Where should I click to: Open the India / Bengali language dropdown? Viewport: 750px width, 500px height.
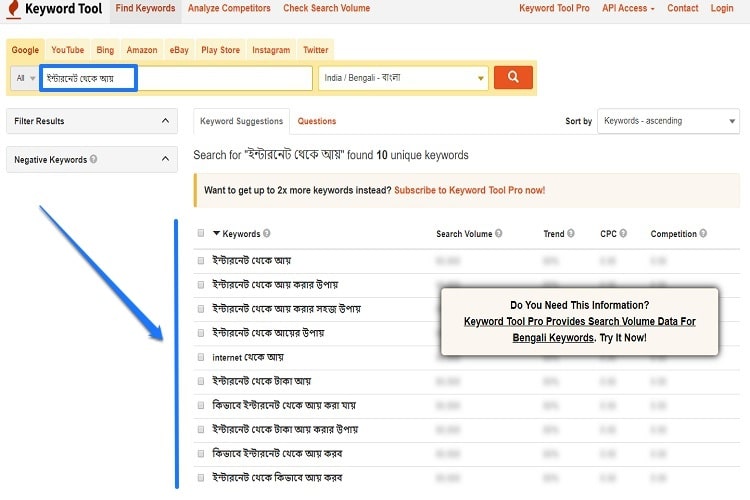[x=403, y=78]
